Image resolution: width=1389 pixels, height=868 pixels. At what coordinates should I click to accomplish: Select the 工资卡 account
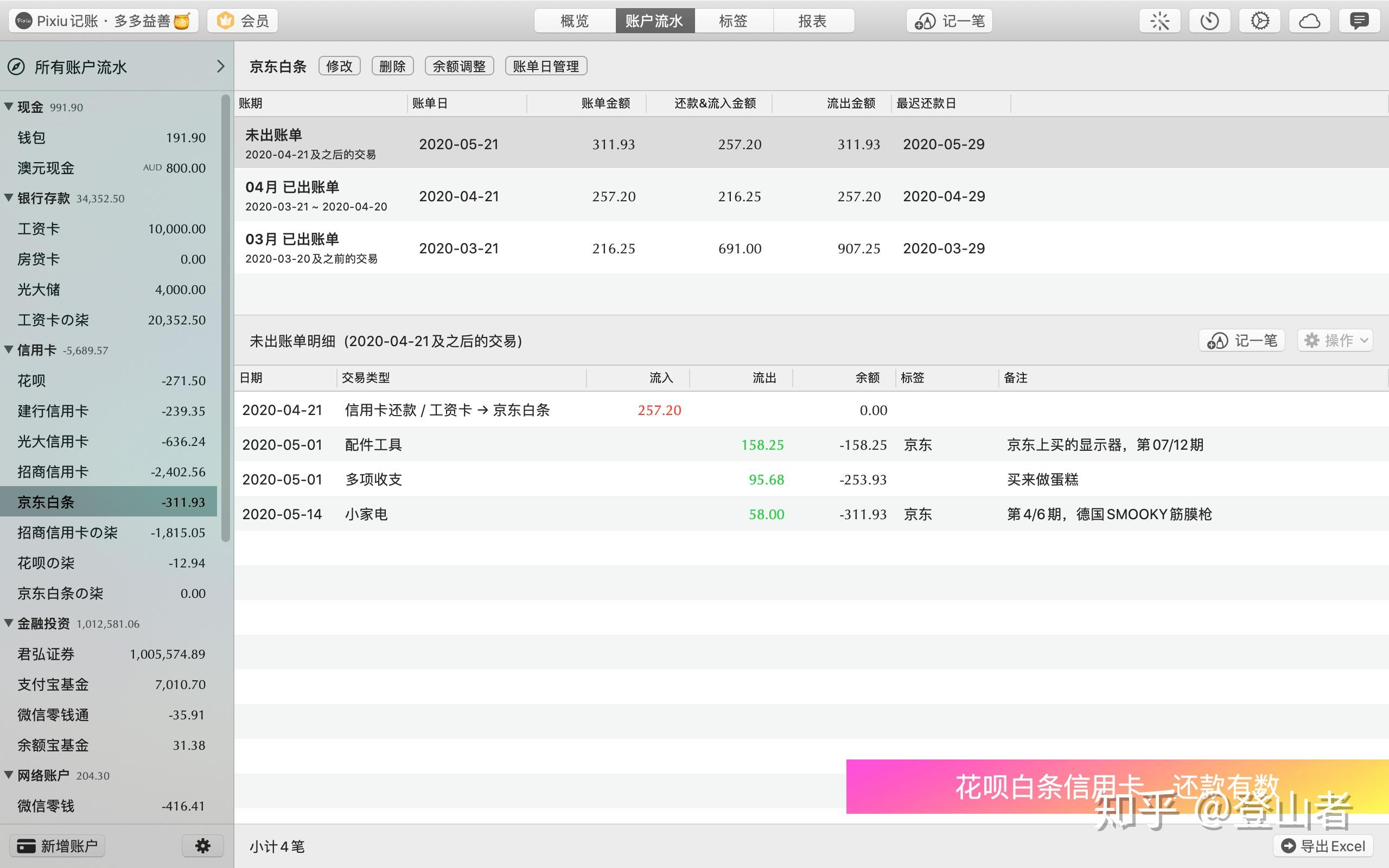(109, 229)
